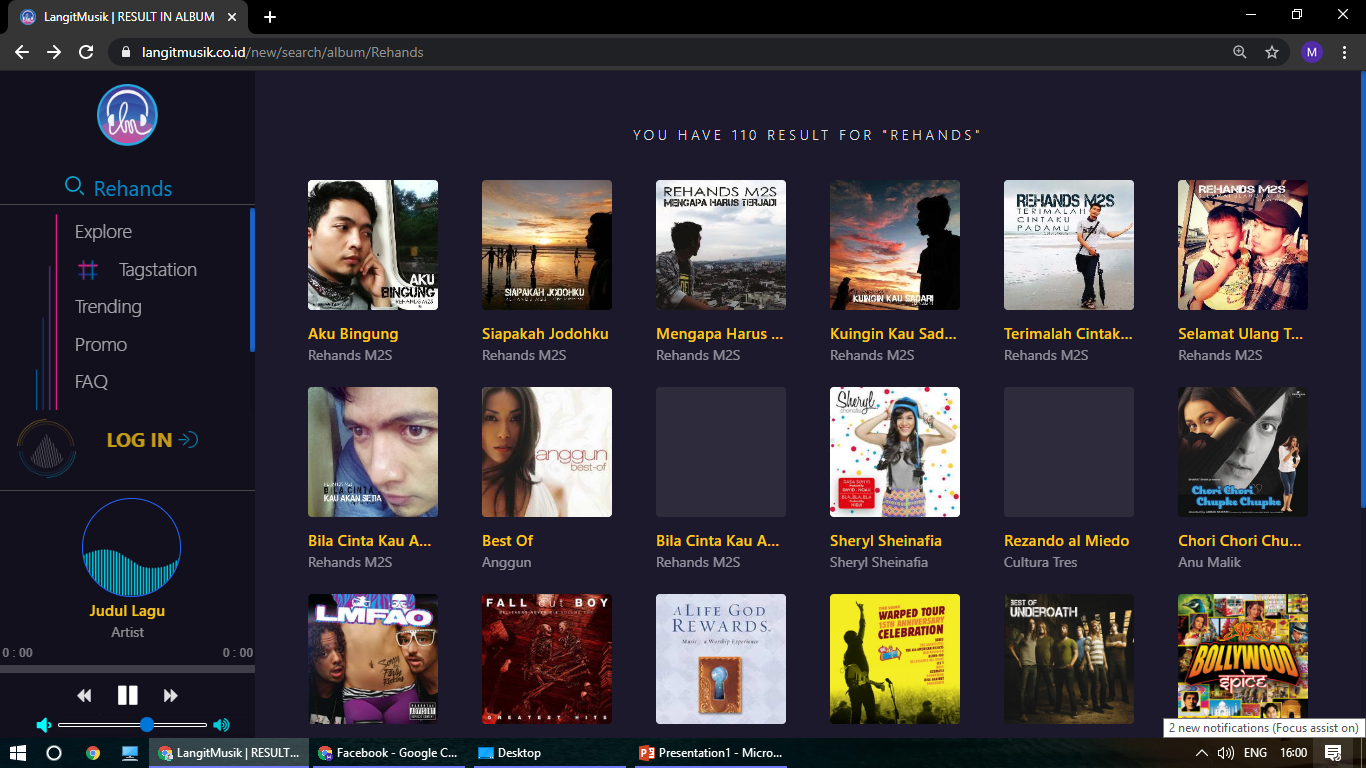Open the Explore menu item
Viewport: 1366px width, 768px height.
[x=103, y=231]
